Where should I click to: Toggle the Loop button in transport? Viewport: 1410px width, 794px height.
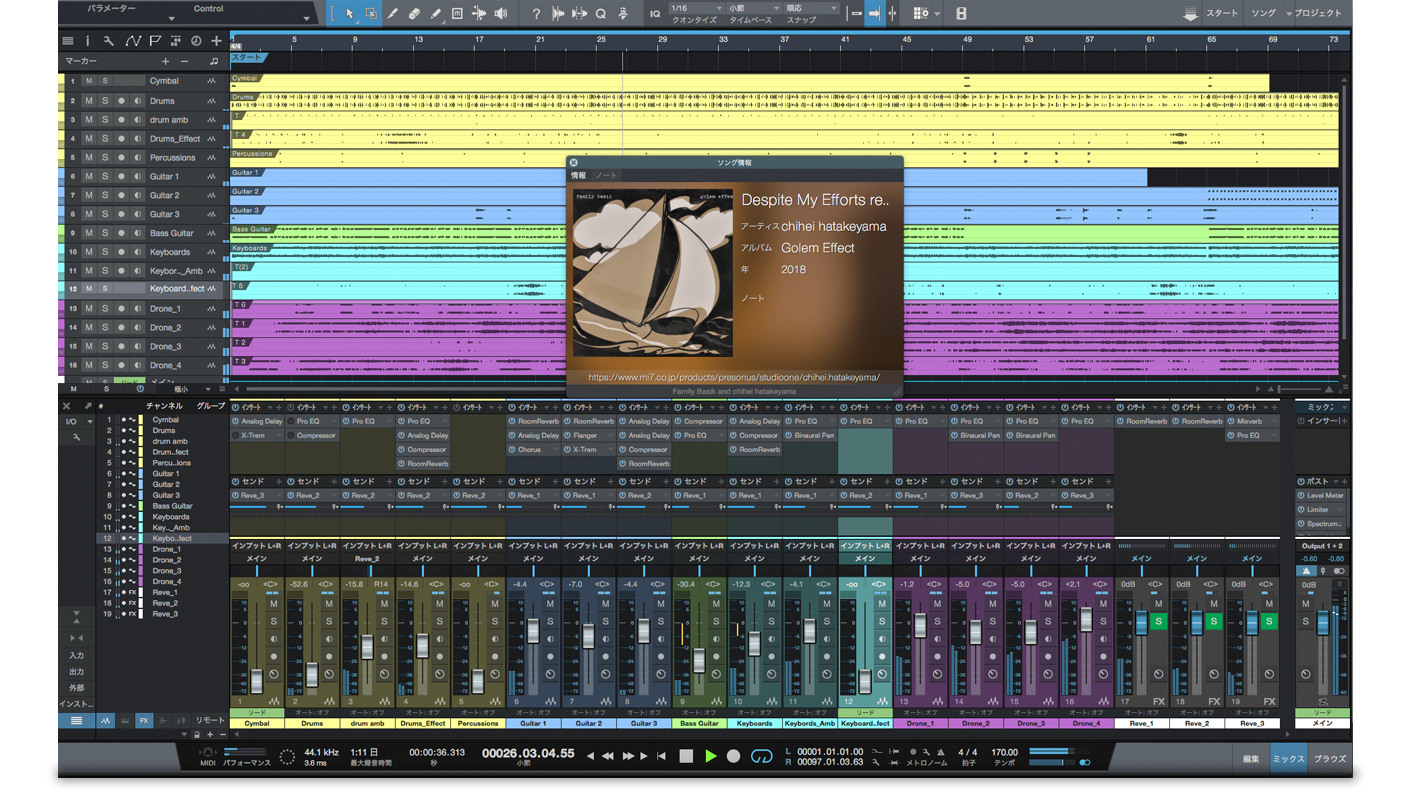tap(762, 756)
